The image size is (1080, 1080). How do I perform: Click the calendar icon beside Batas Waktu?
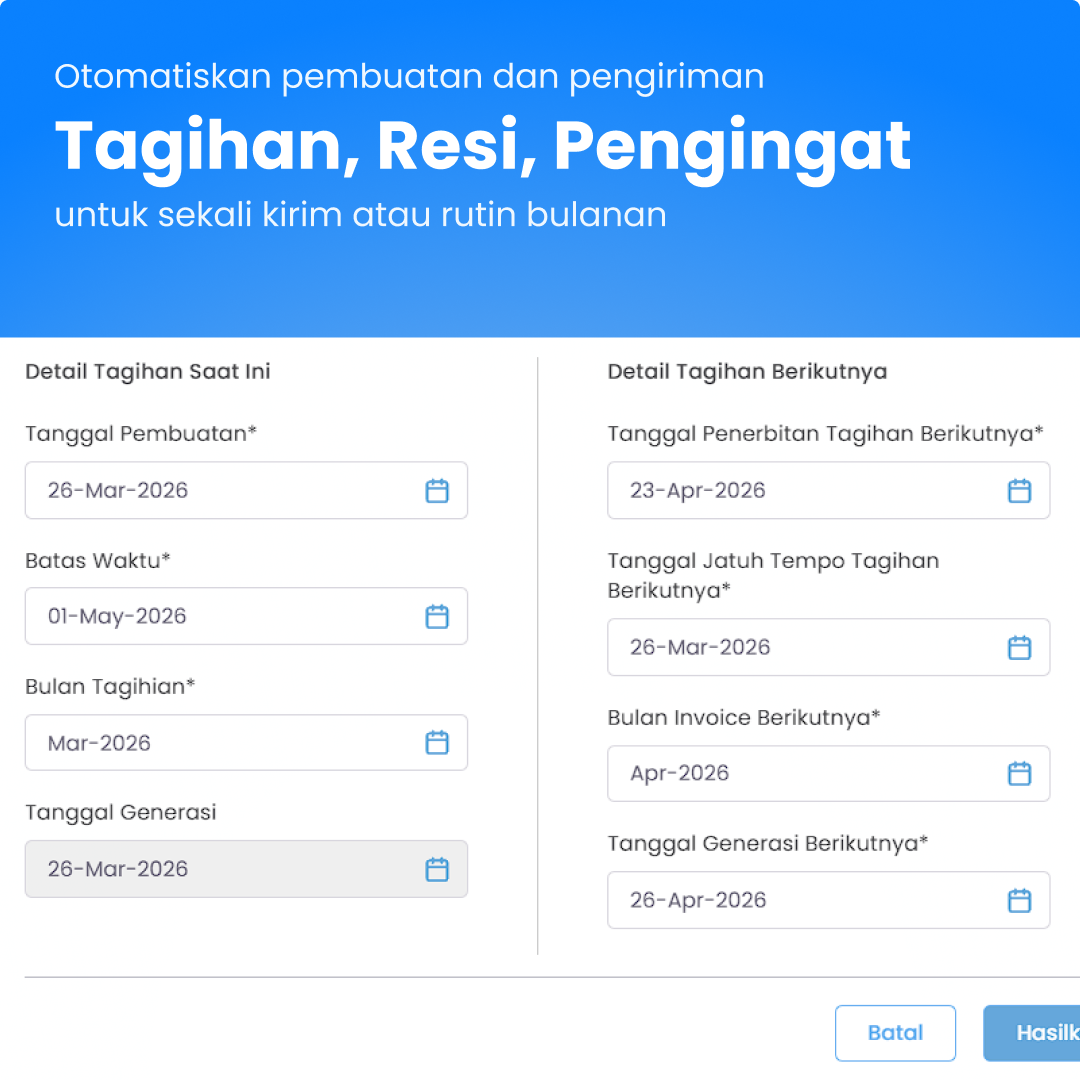[437, 617]
